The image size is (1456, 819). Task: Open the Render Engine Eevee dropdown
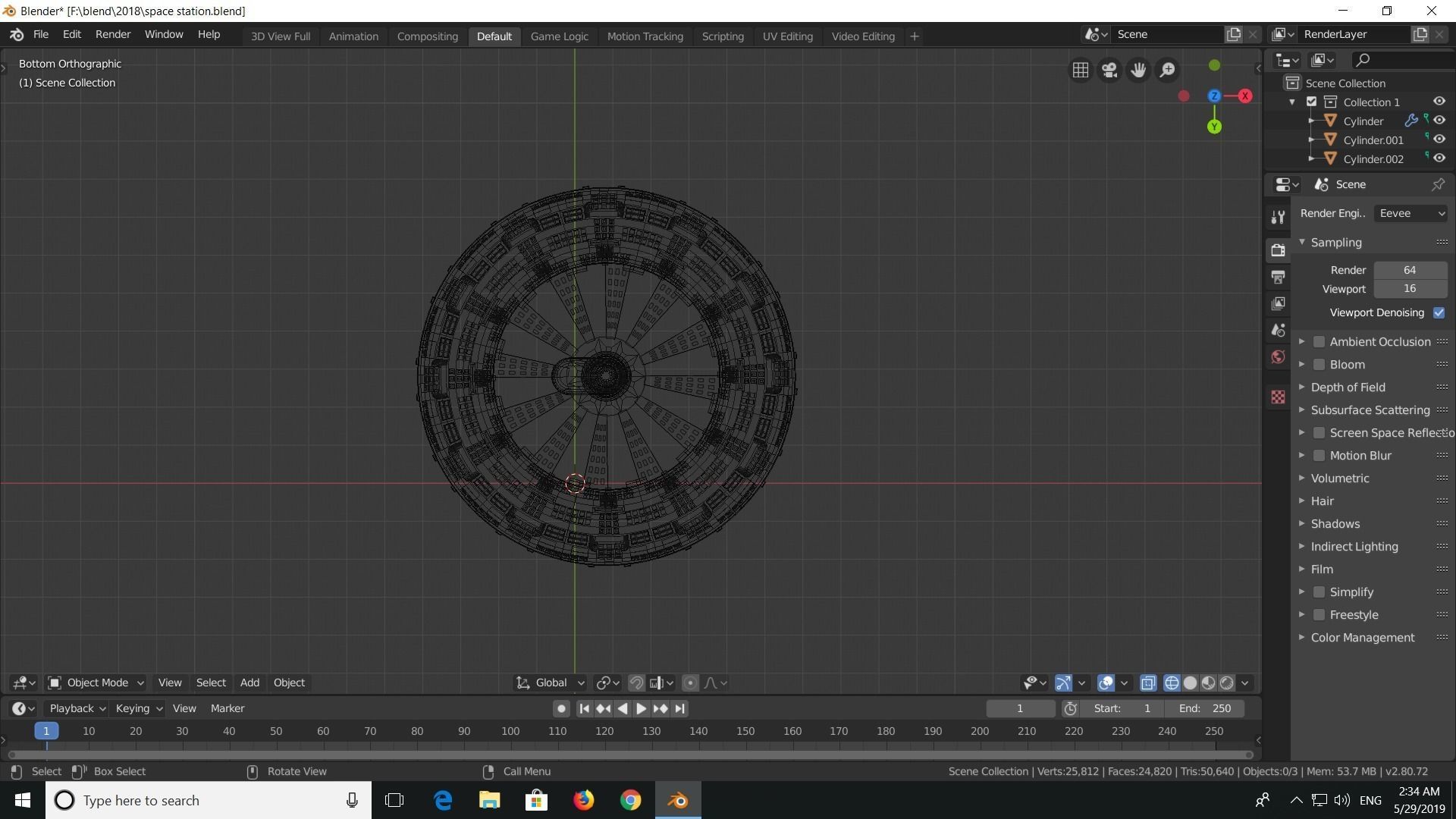pos(1410,214)
